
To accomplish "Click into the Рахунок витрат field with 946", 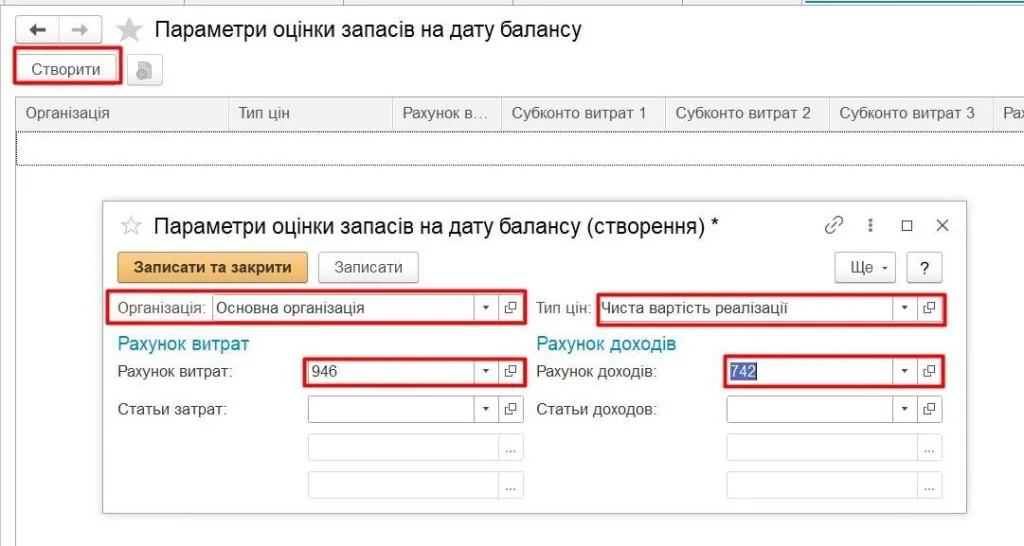I will click(x=391, y=372).
